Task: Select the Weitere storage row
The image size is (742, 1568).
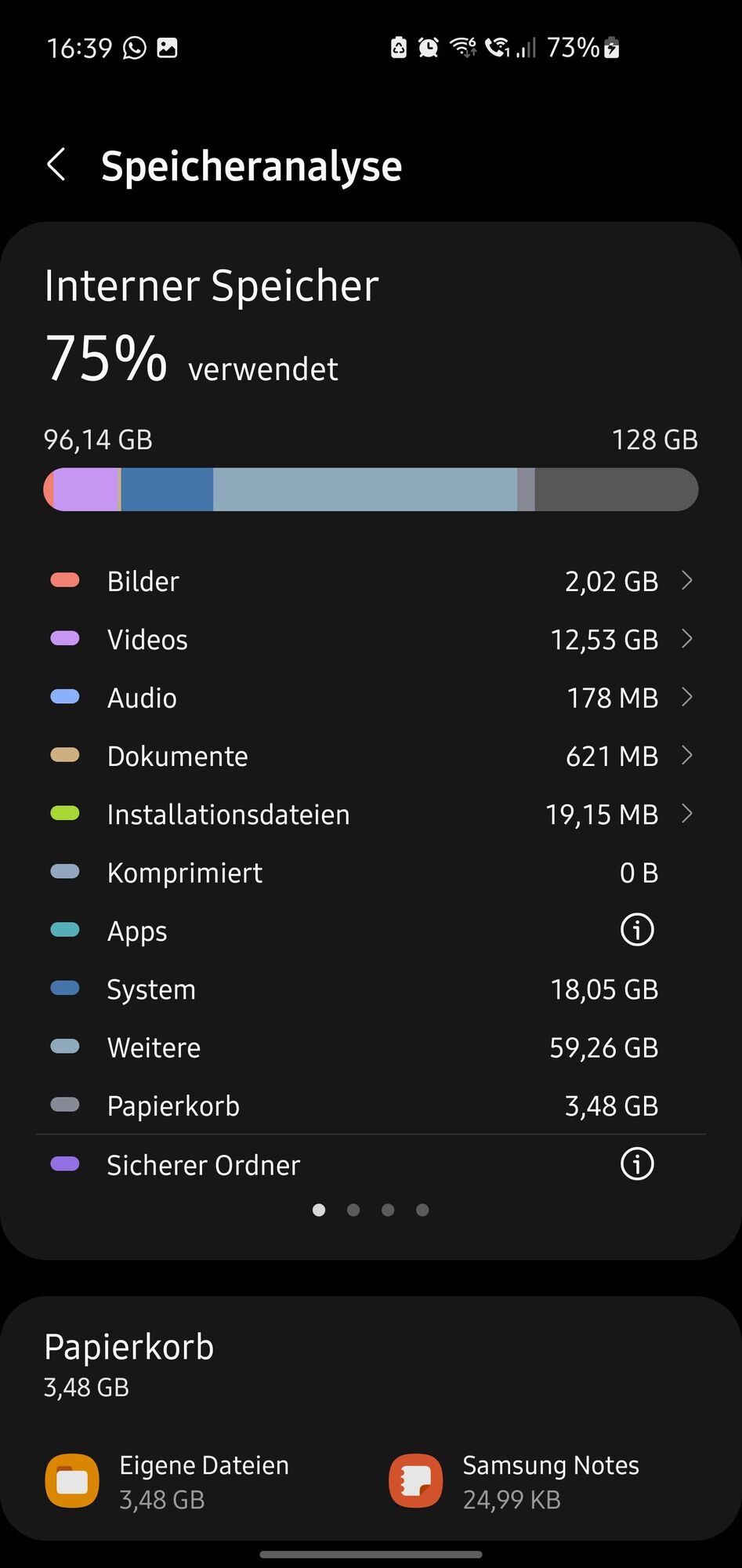Action: click(371, 1047)
